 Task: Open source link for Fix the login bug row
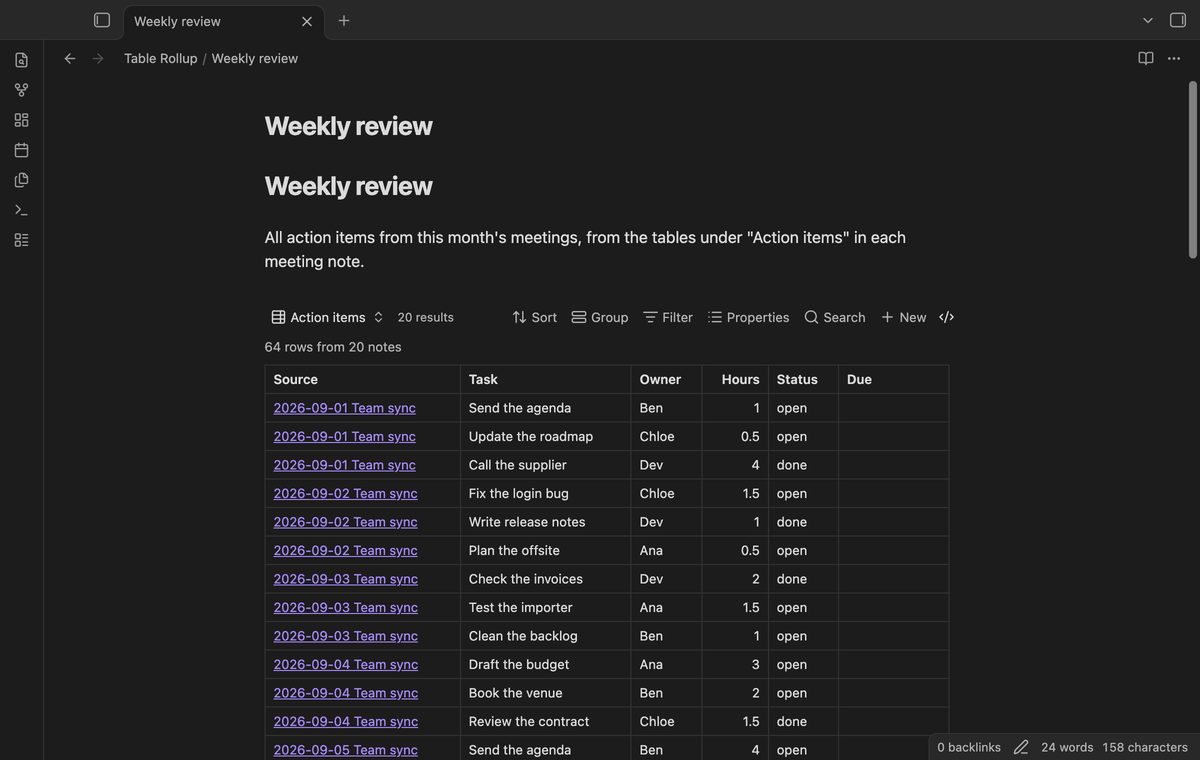click(346, 493)
